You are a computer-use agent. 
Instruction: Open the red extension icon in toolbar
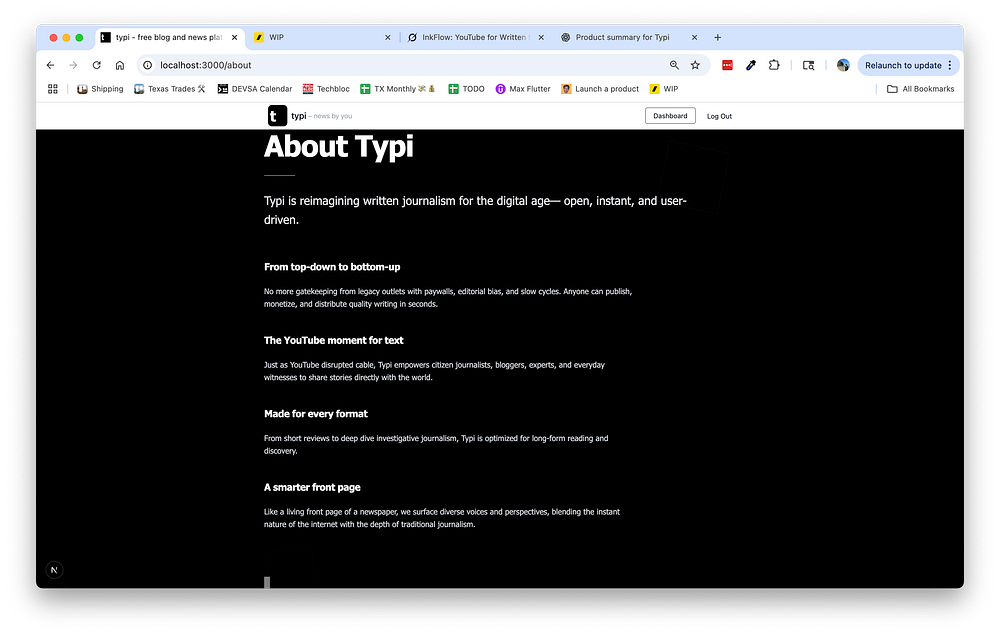point(727,65)
